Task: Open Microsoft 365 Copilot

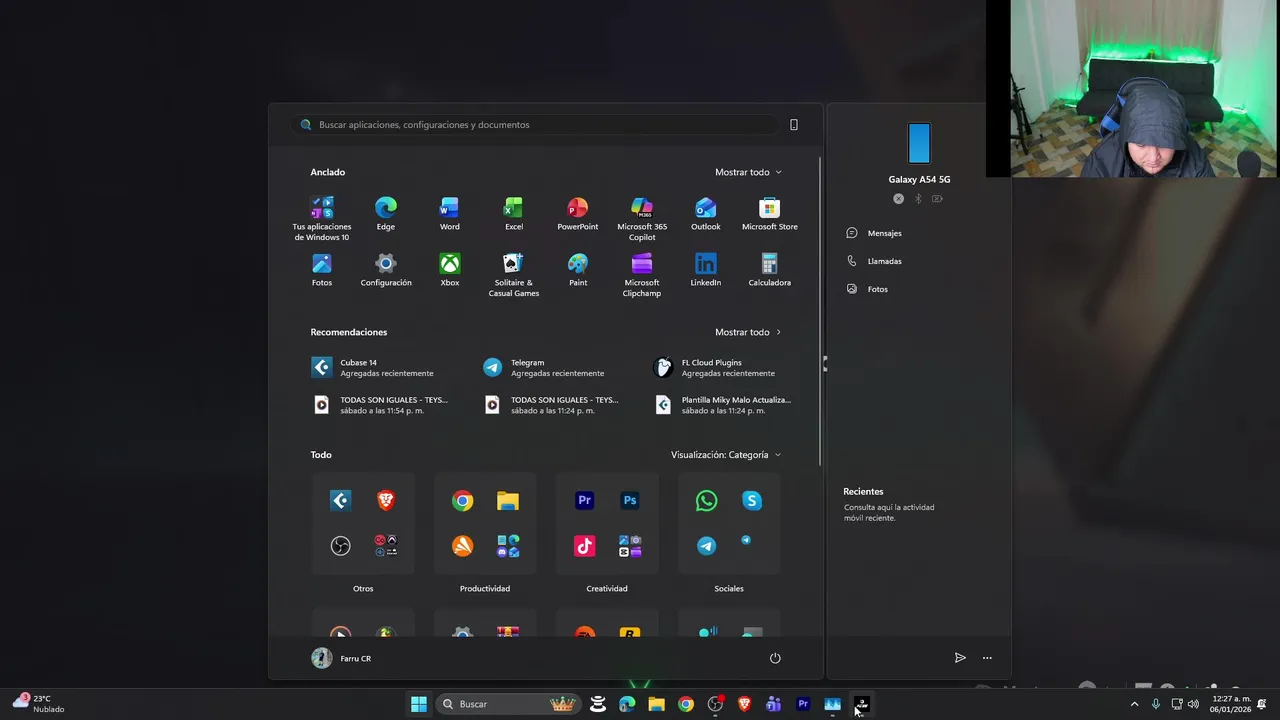Action: [642, 219]
